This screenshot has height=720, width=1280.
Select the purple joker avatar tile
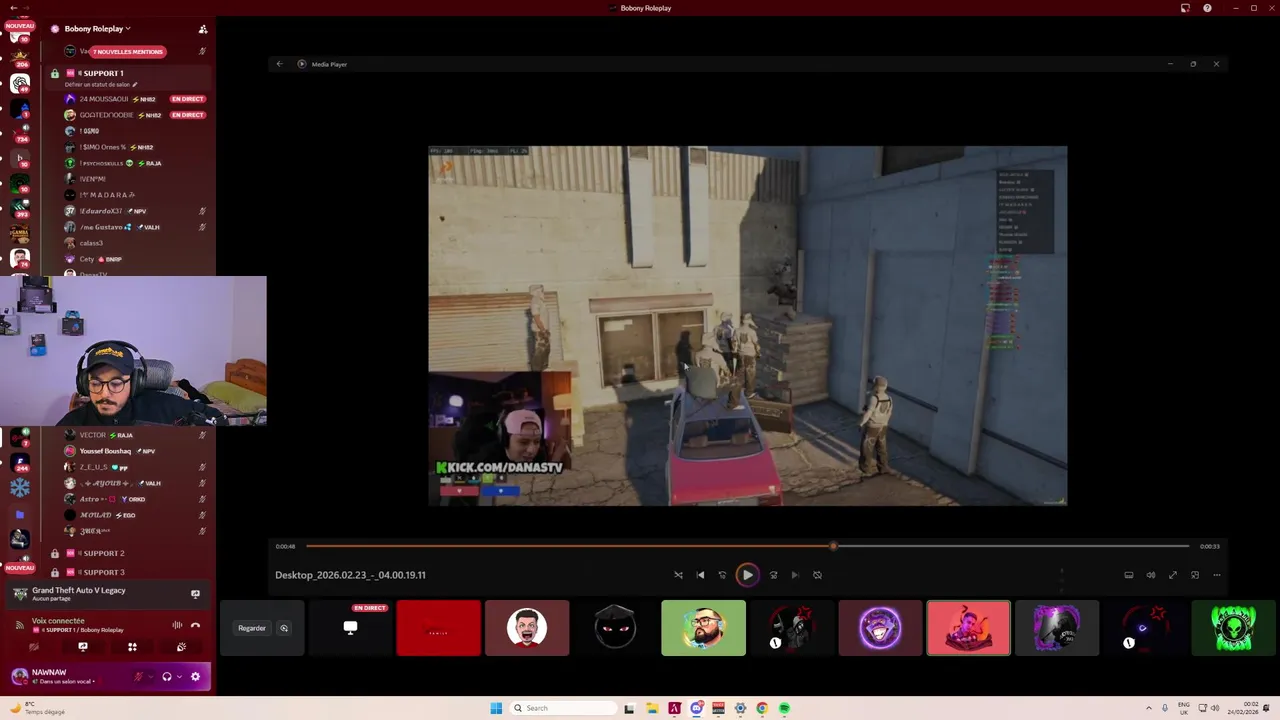pyautogui.click(x=880, y=628)
